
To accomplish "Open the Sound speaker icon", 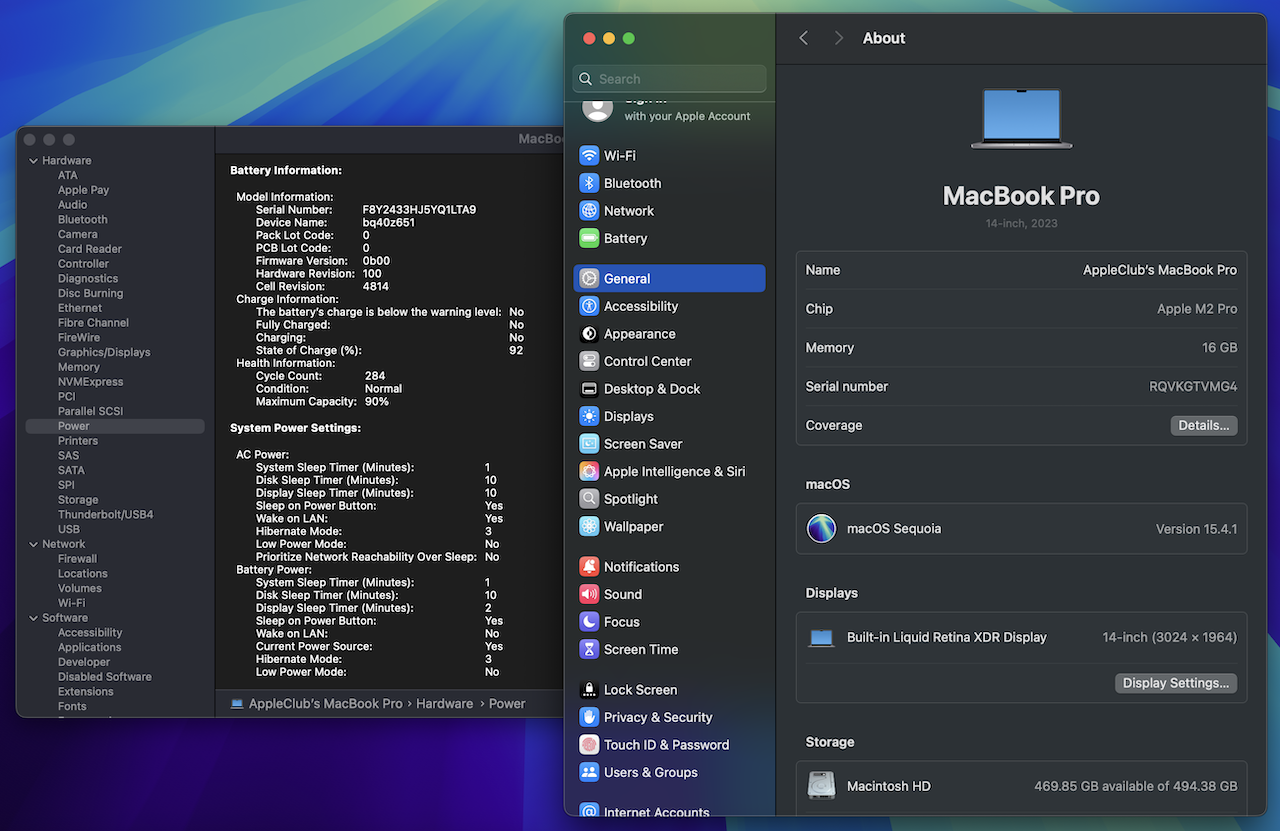I will [589, 594].
